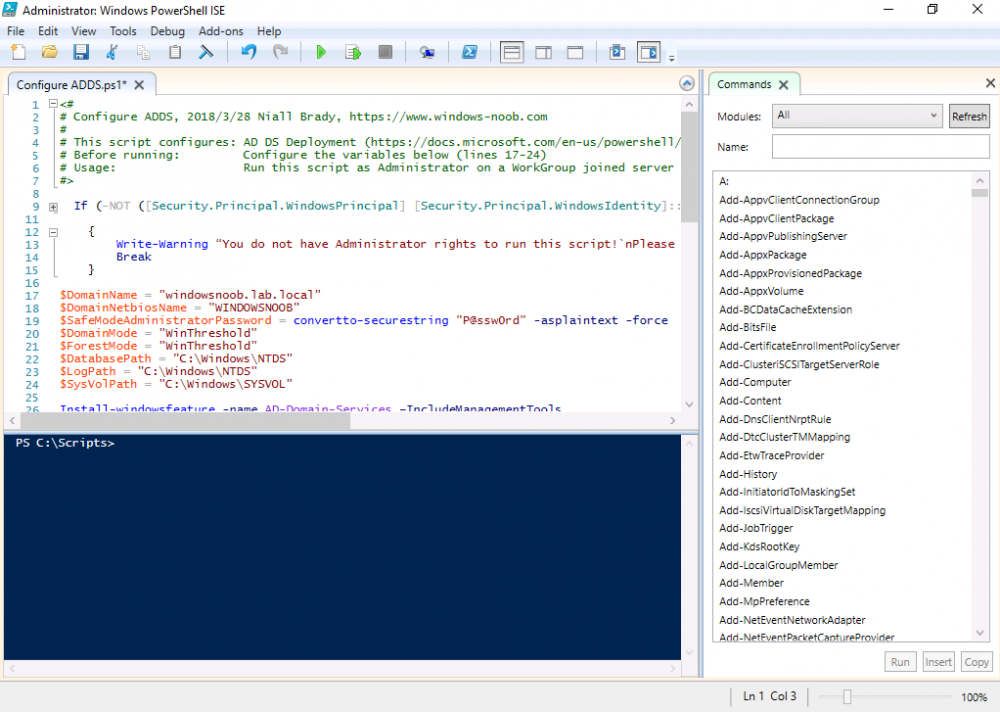The image size is (1000, 712).
Task: Open a script with the folder icon
Action: tap(50, 52)
